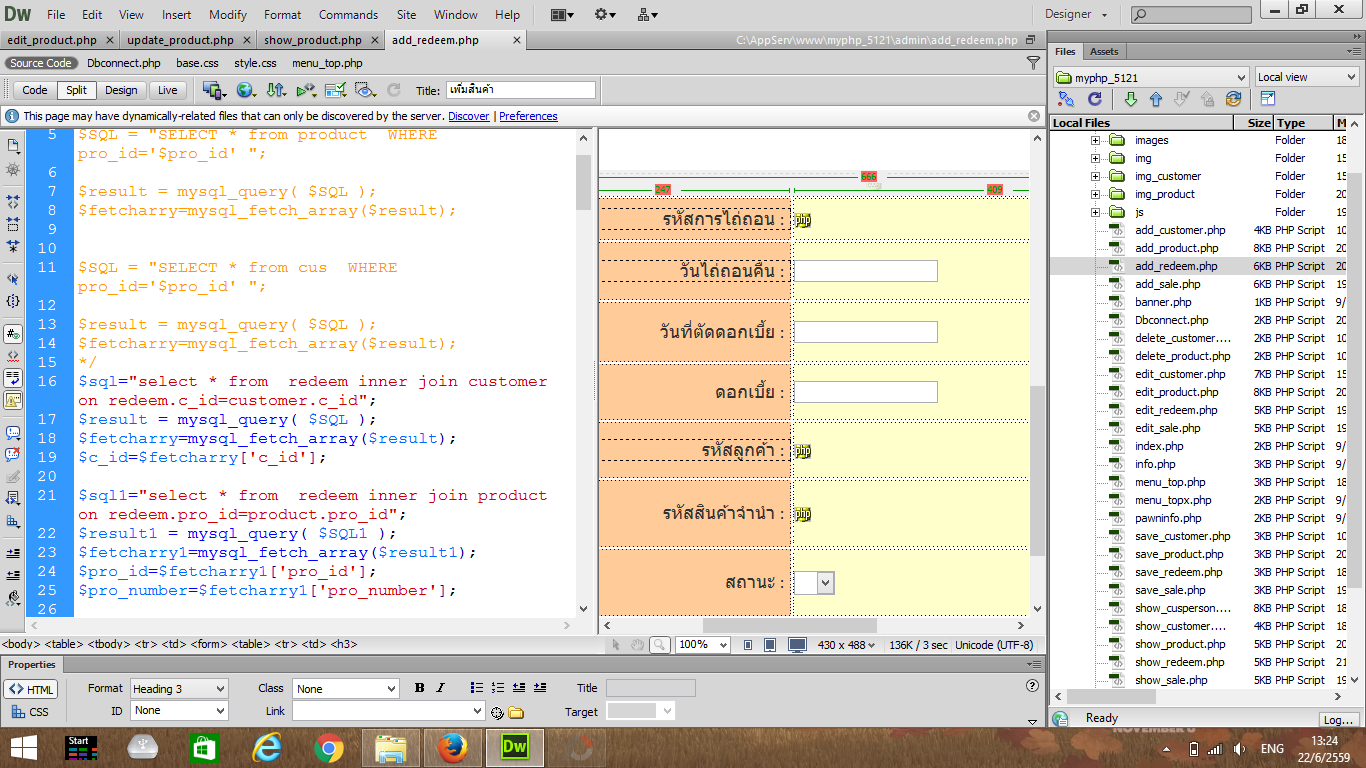Click the Browse for File folder icon

coord(516,712)
